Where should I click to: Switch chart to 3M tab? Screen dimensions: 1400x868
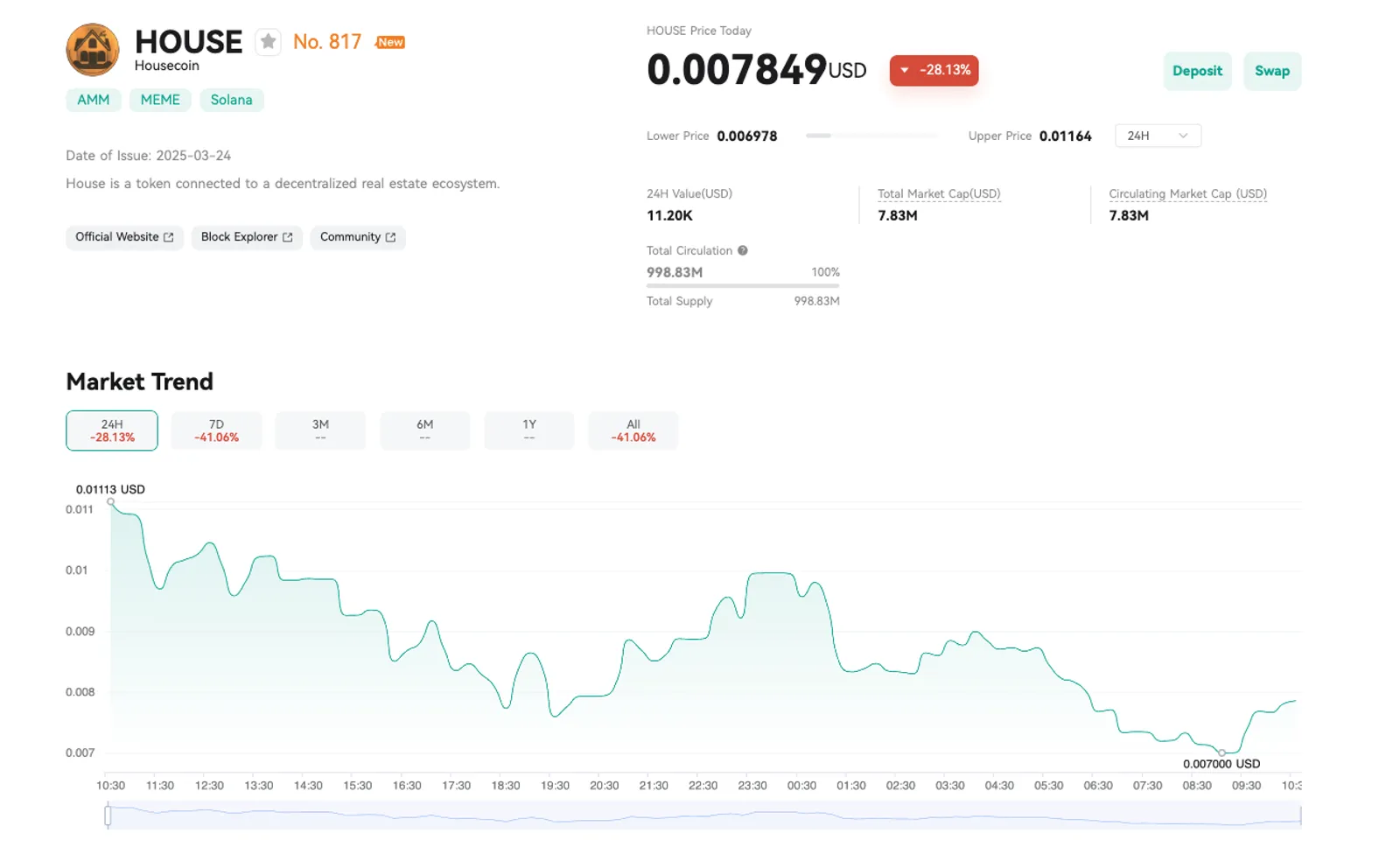click(320, 430)
